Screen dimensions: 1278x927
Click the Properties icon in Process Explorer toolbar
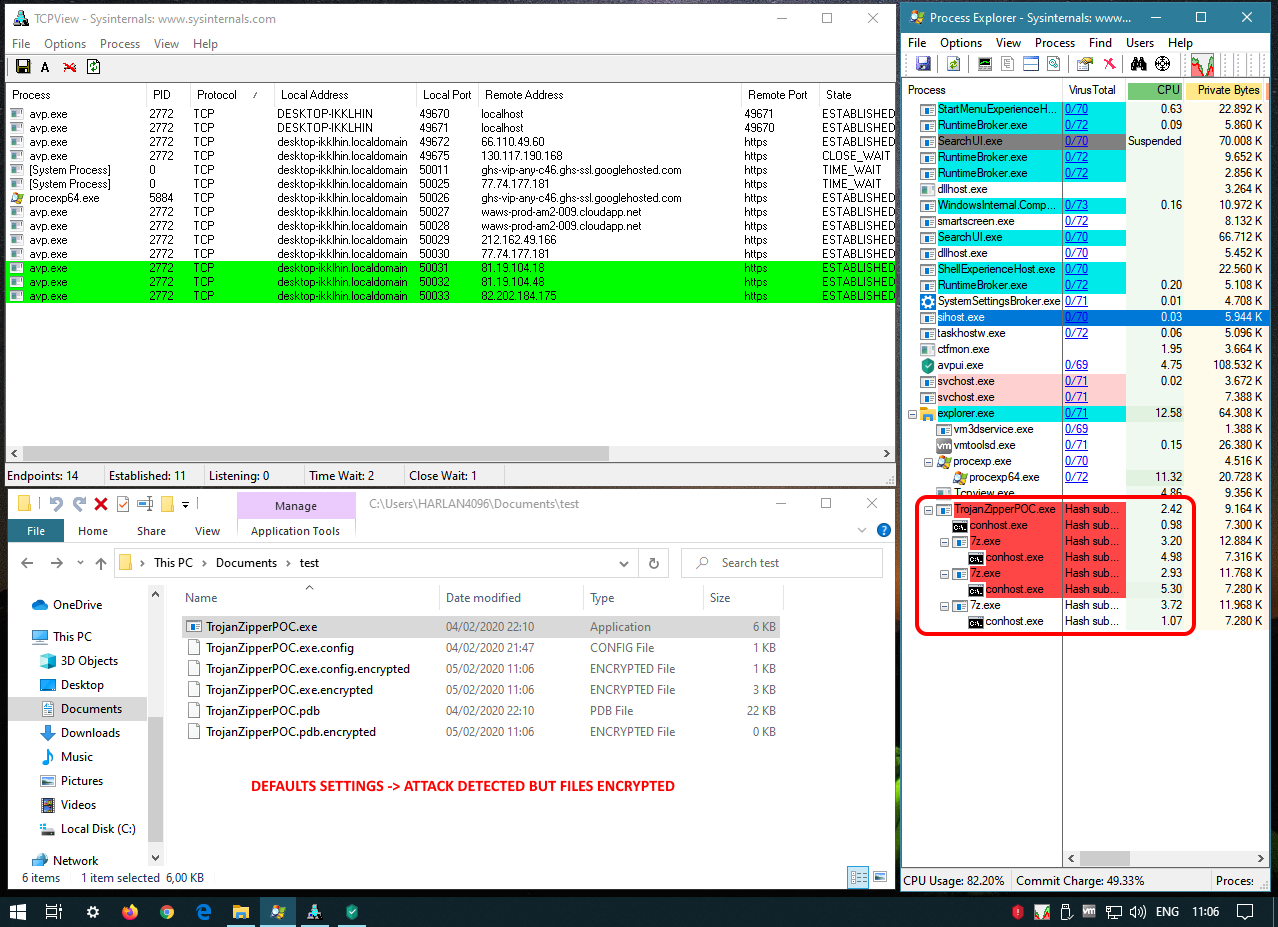(x=1084, y=64)
